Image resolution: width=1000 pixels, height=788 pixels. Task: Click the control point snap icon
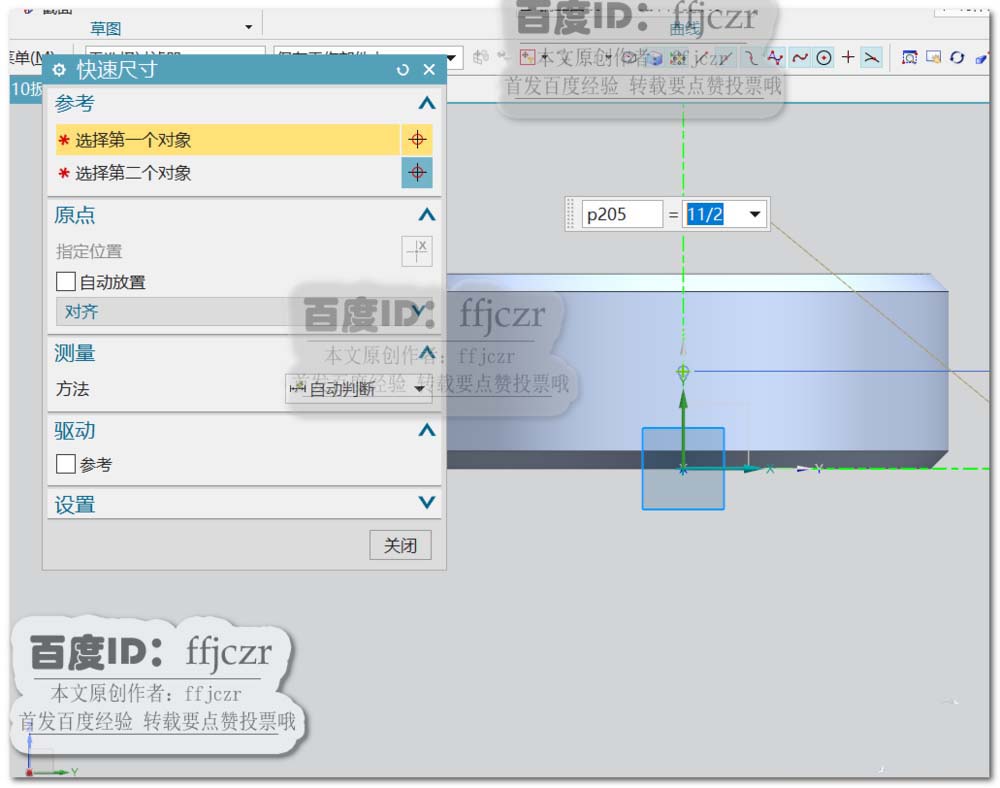click(775, 58)
